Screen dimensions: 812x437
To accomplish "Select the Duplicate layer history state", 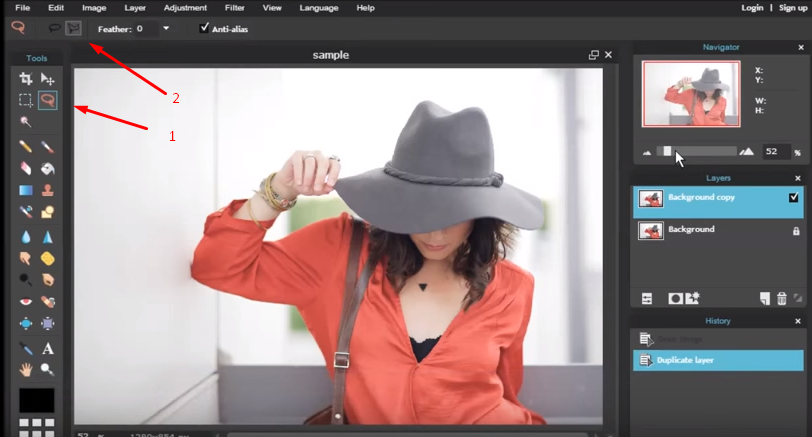I will click(718, 360).
